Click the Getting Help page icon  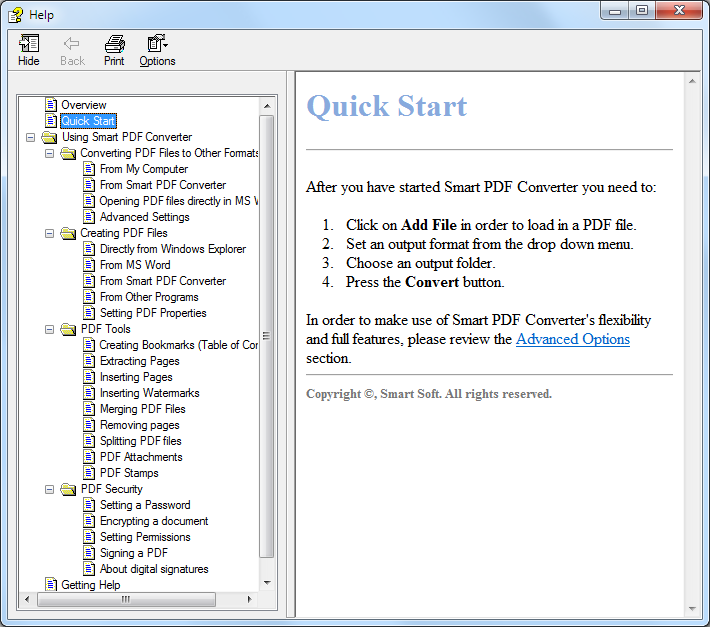(51, 585)
